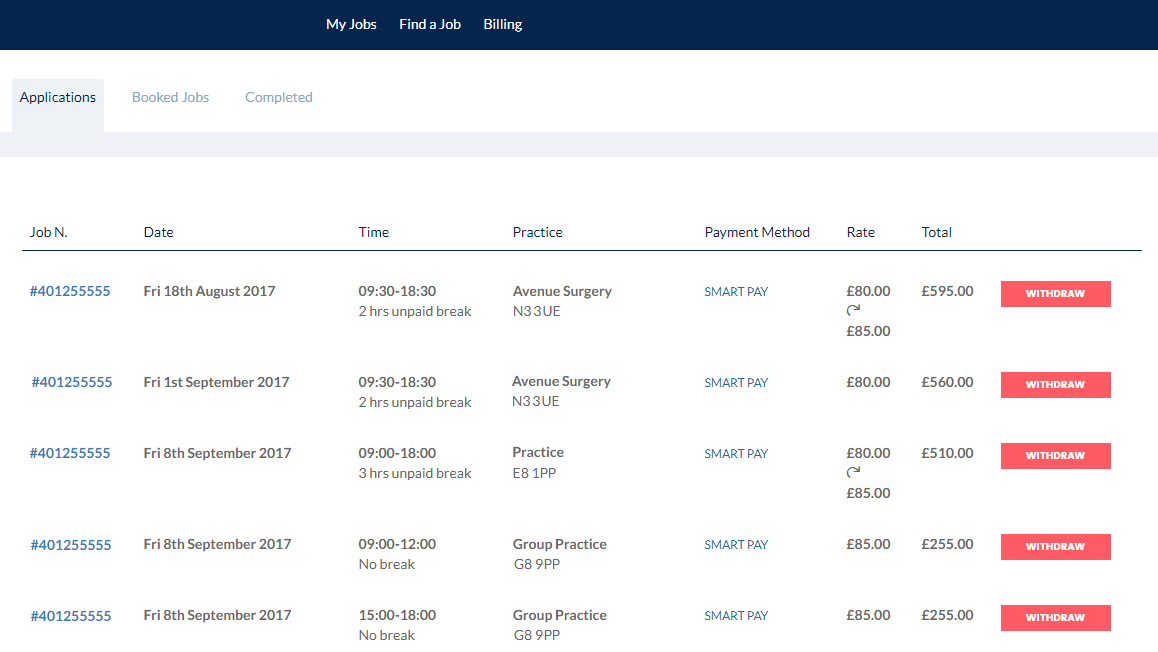The width and height of the screenshot is (1158, 652).
Task: Click the Payment Method column header
Action: [x=757, y=232]
